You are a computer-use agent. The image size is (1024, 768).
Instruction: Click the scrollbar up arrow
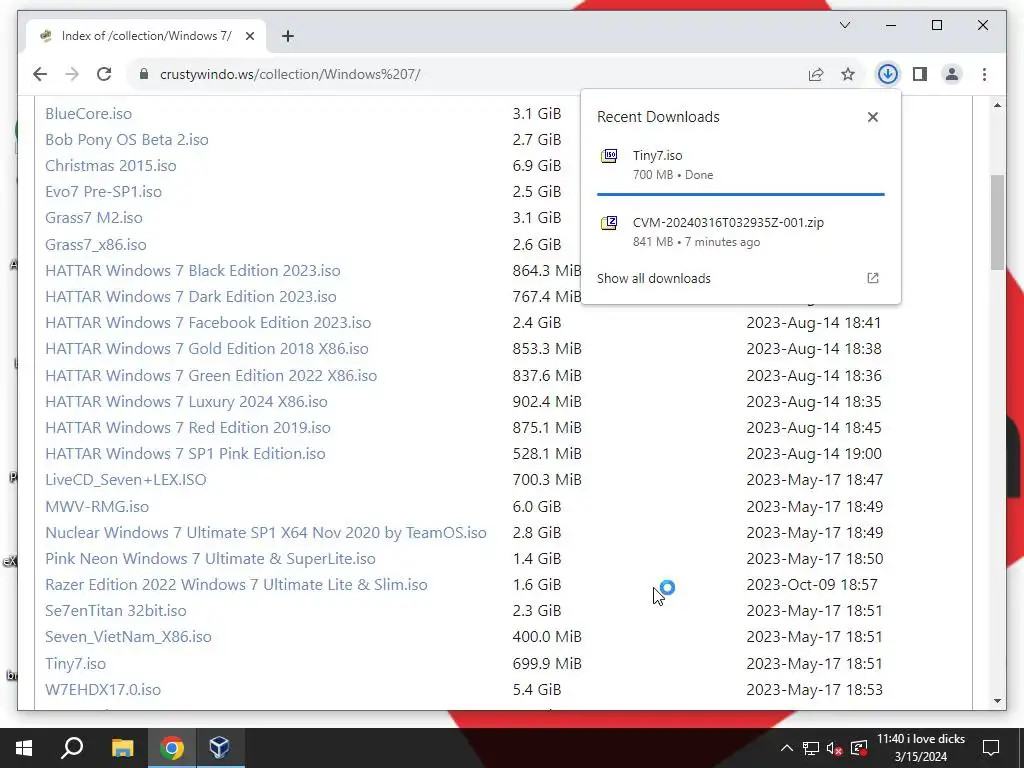[x=997, y=105]
